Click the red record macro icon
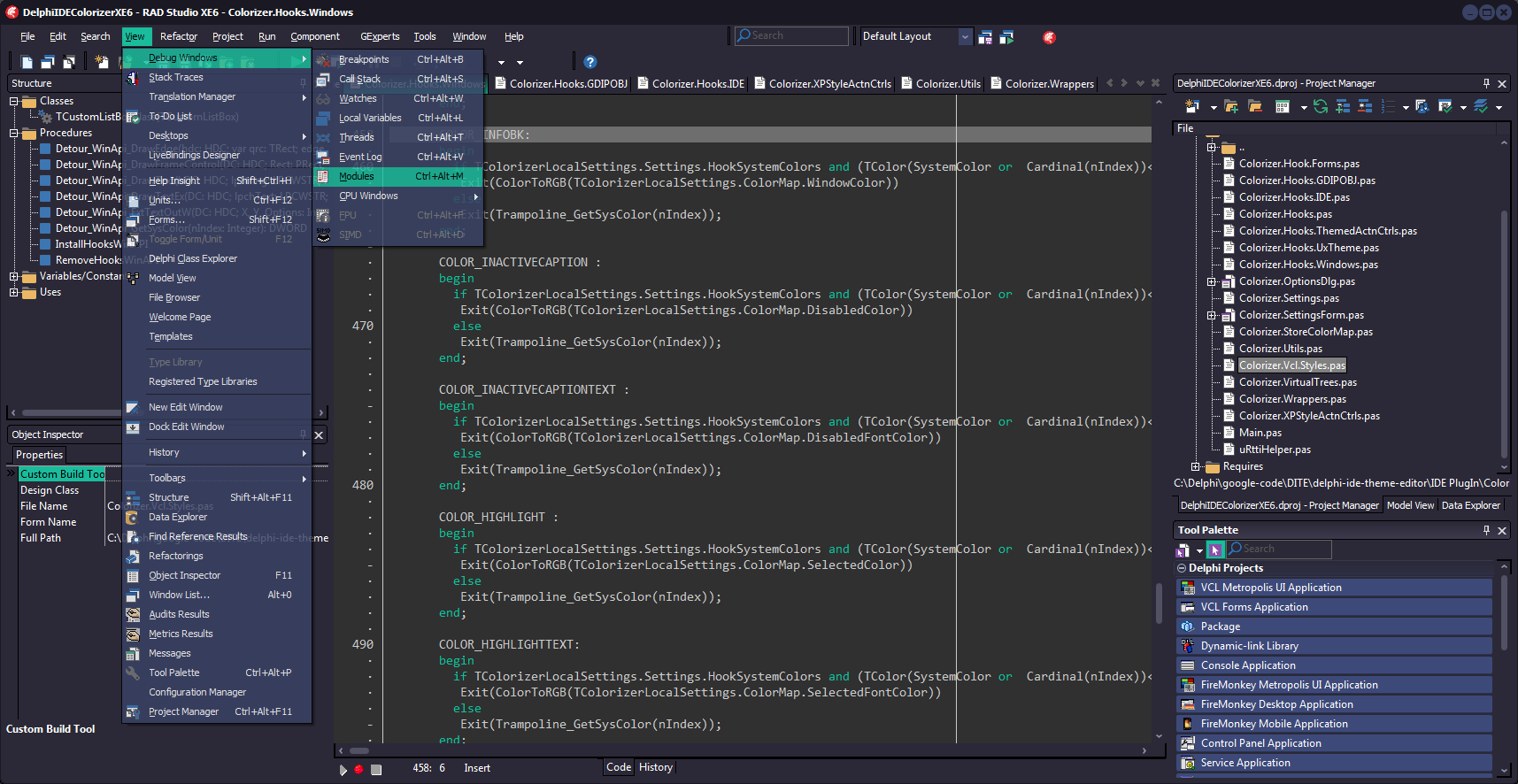The height and width of the screenshot is (784, 1518). tap(358, 769)
